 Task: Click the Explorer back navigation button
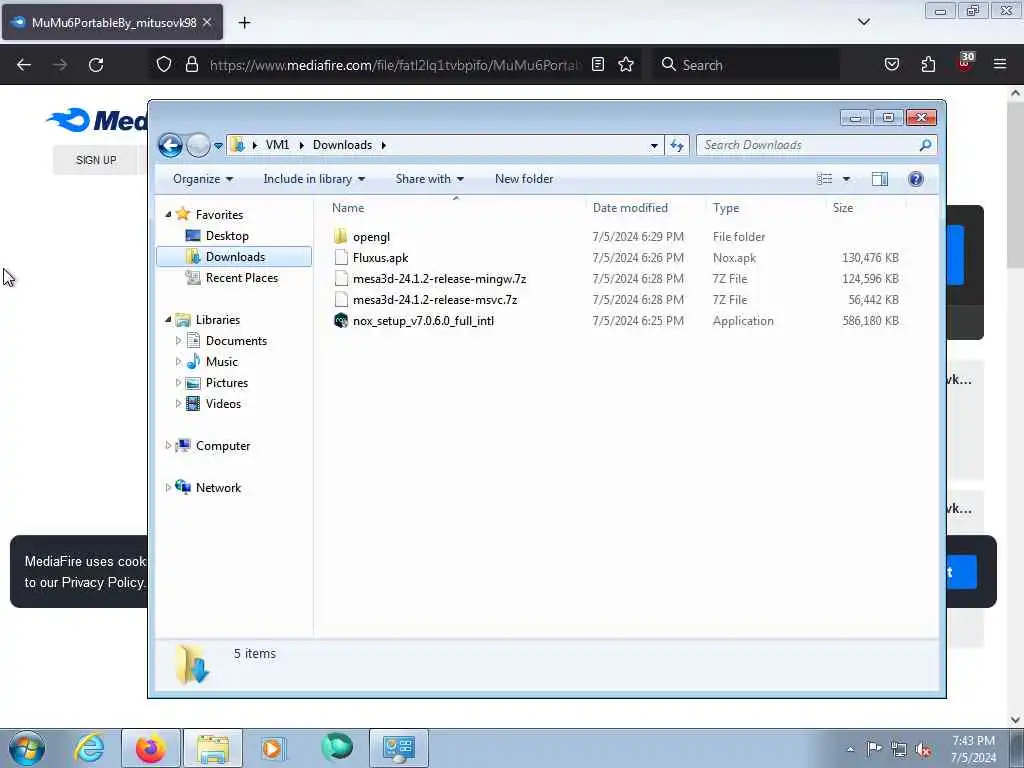[170, 145]
